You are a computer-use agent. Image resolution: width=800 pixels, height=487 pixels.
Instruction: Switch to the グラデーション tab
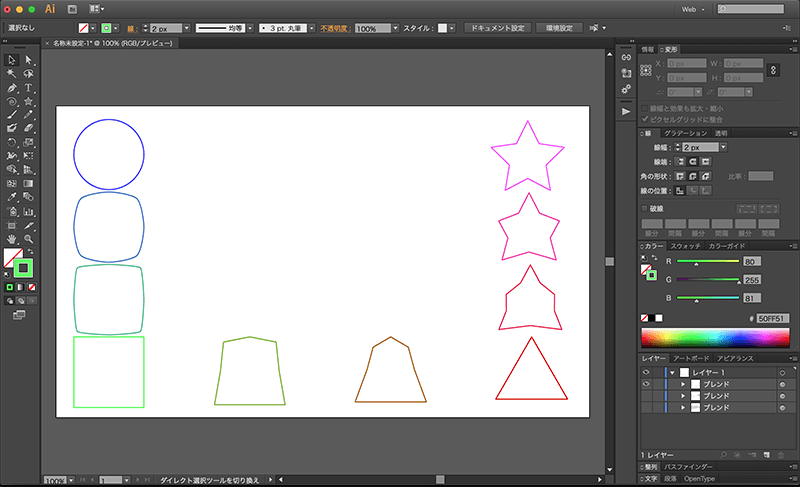coord(685,134)
